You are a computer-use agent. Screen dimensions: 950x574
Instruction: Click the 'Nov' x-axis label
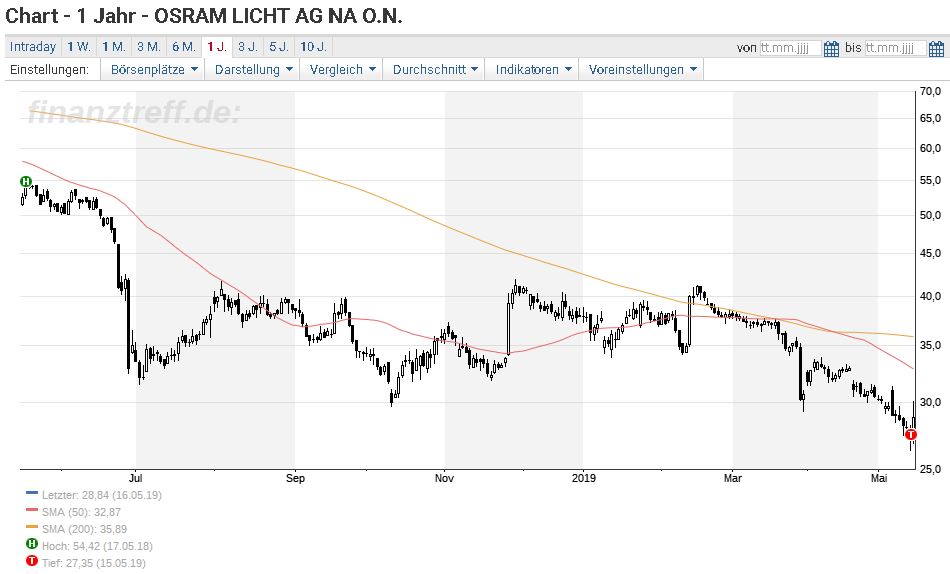coord(444,478)
